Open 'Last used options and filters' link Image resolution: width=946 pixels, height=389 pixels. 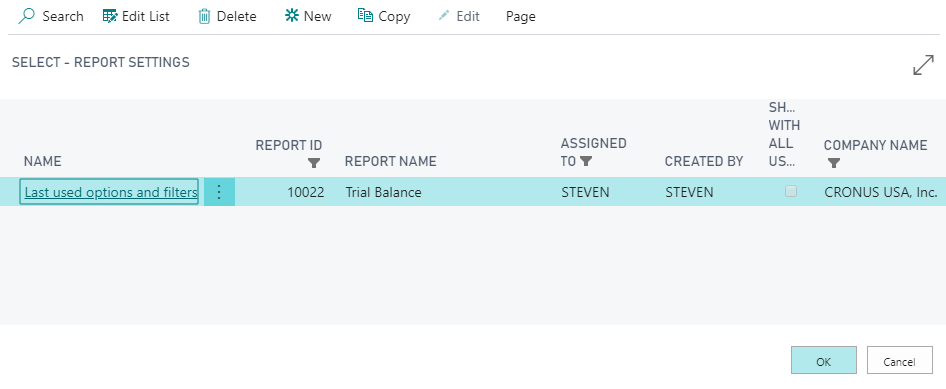[x=111, y=192]
